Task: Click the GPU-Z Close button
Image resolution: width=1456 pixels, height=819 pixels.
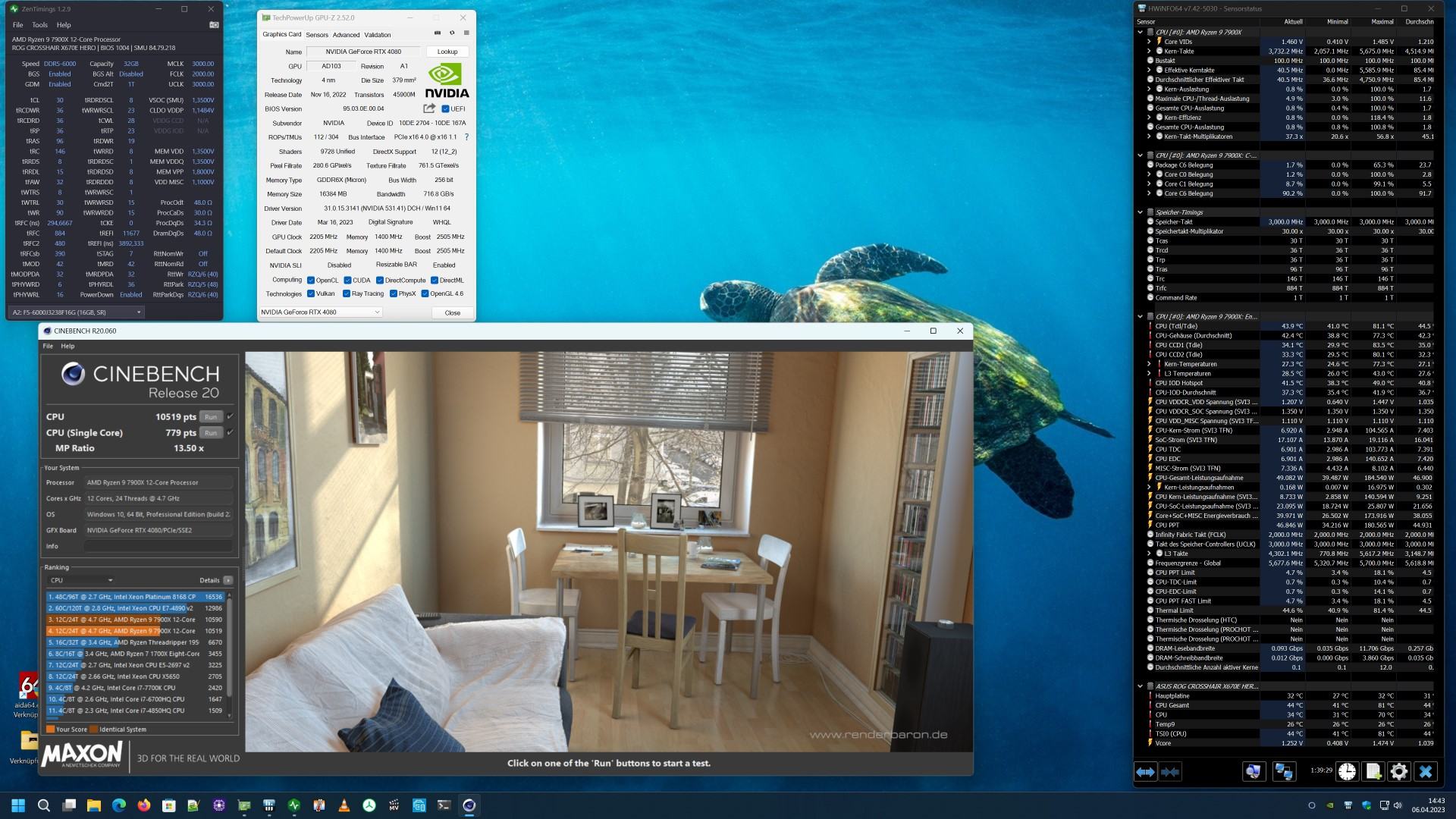Action: click(453, 312)
